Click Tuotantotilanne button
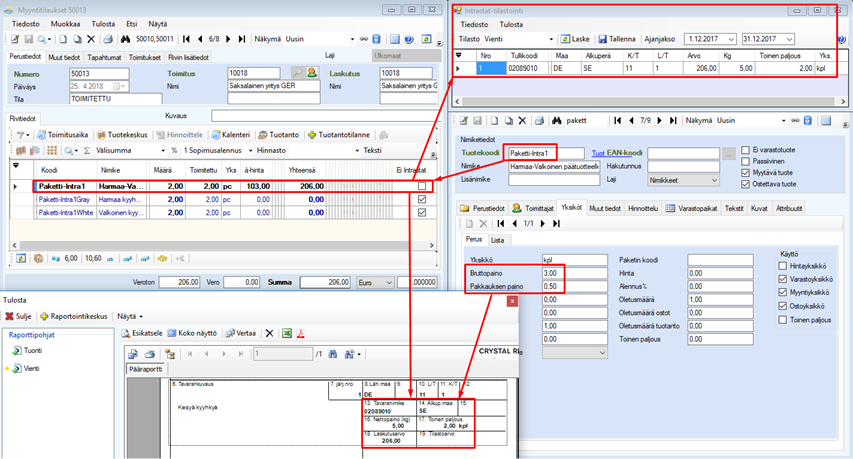Screen dimensions: 853x459 coord(338,135)
